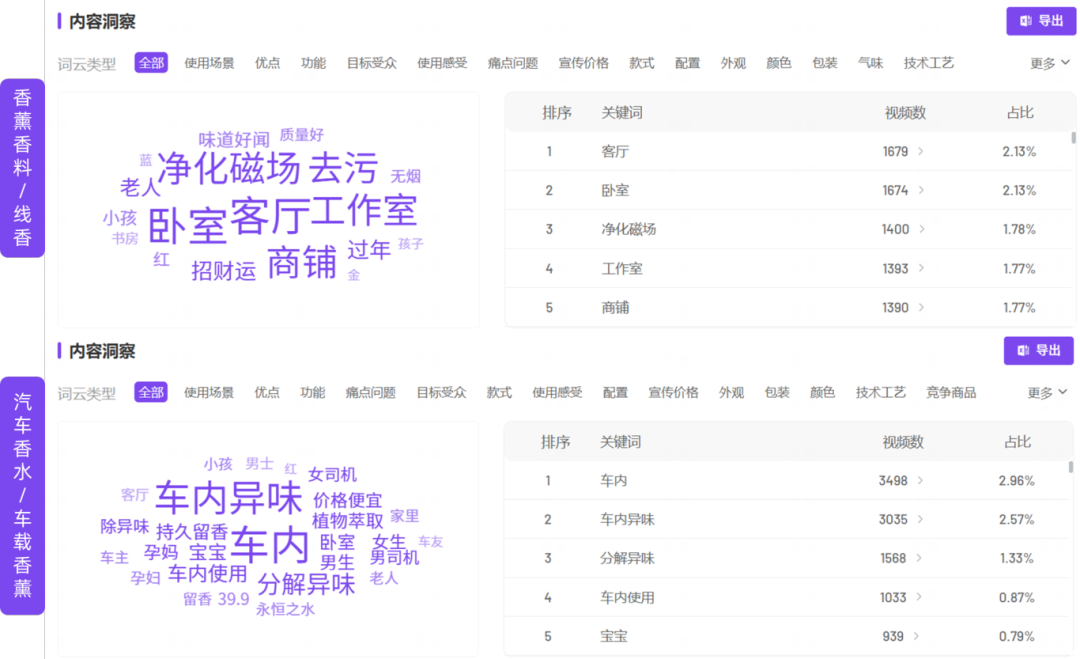Click 去污 in the top word cloud
Screen dimensions: 1080x659
click(343, 168)
